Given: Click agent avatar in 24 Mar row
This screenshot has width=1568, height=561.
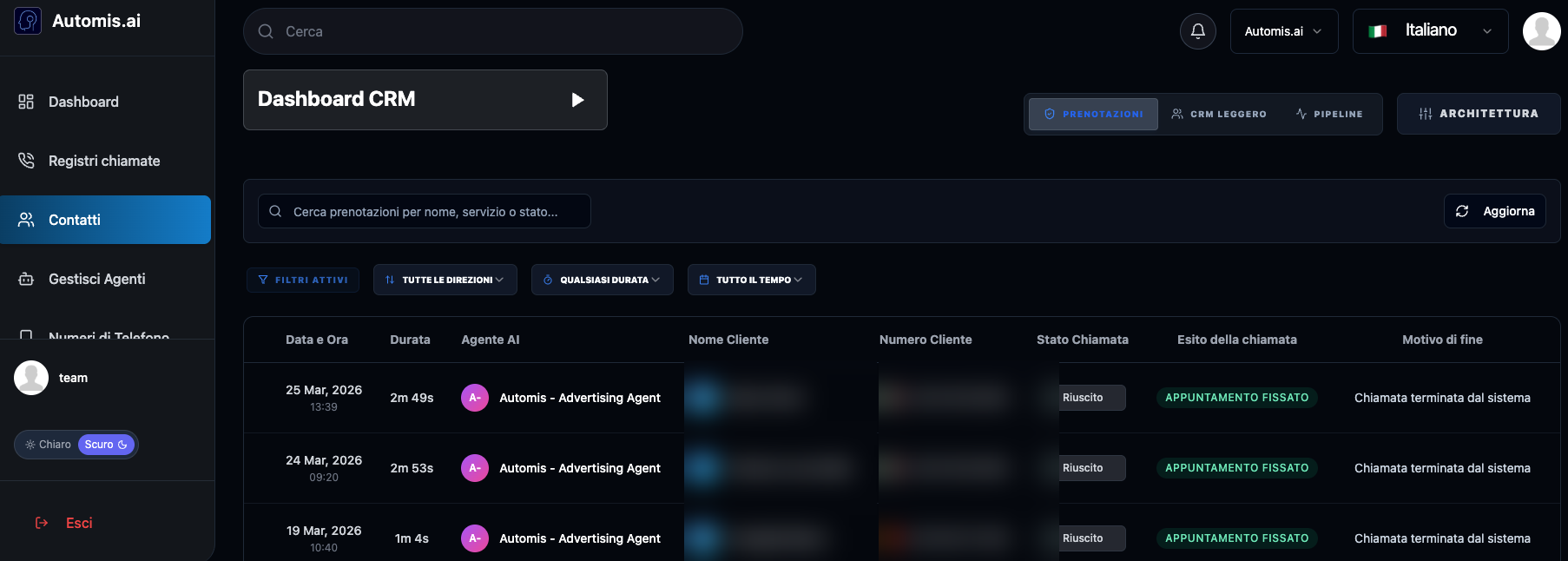Looking at the screenshot, I should [x=475, y=468].
